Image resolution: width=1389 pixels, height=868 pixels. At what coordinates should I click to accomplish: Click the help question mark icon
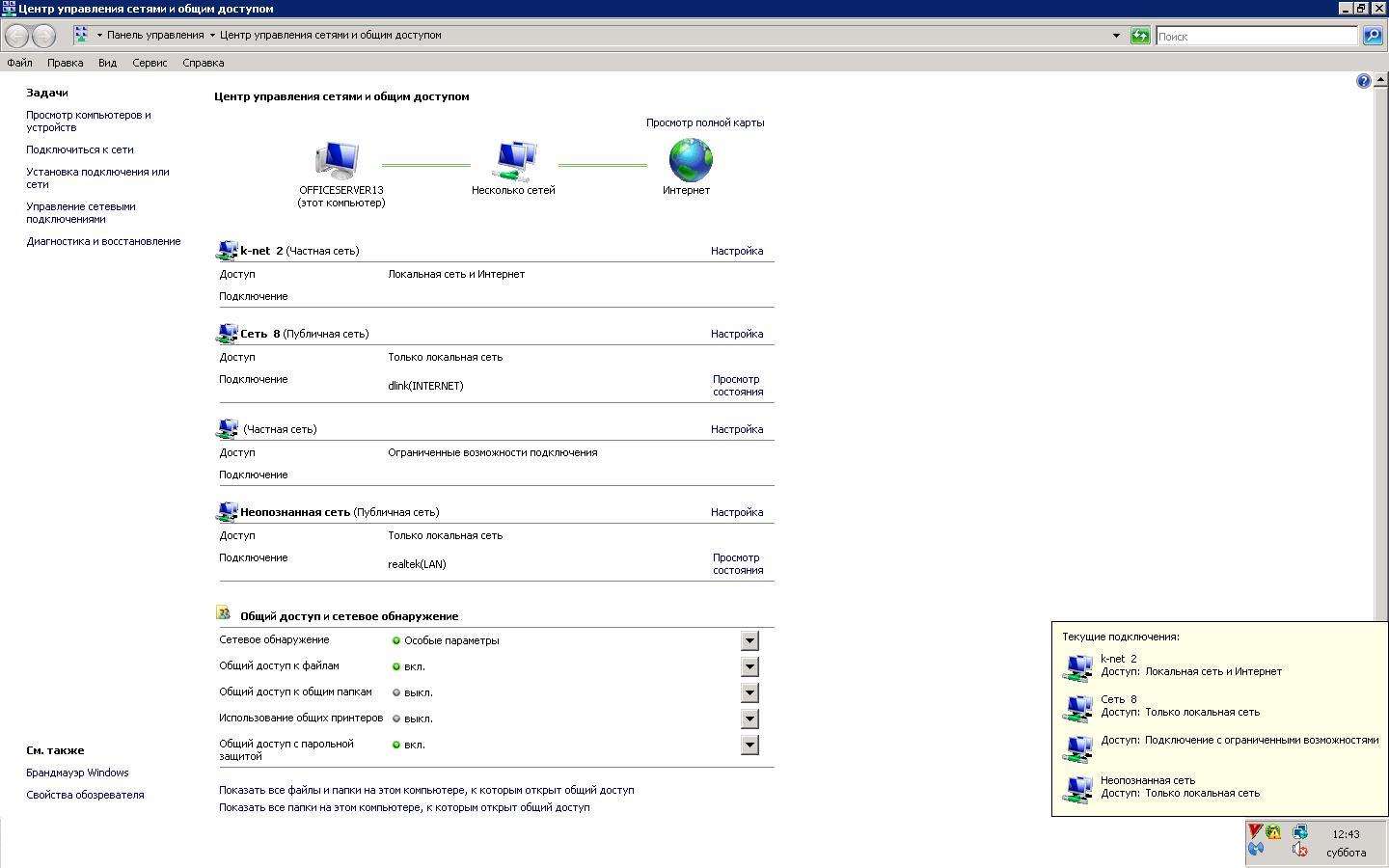(1363, 81)
